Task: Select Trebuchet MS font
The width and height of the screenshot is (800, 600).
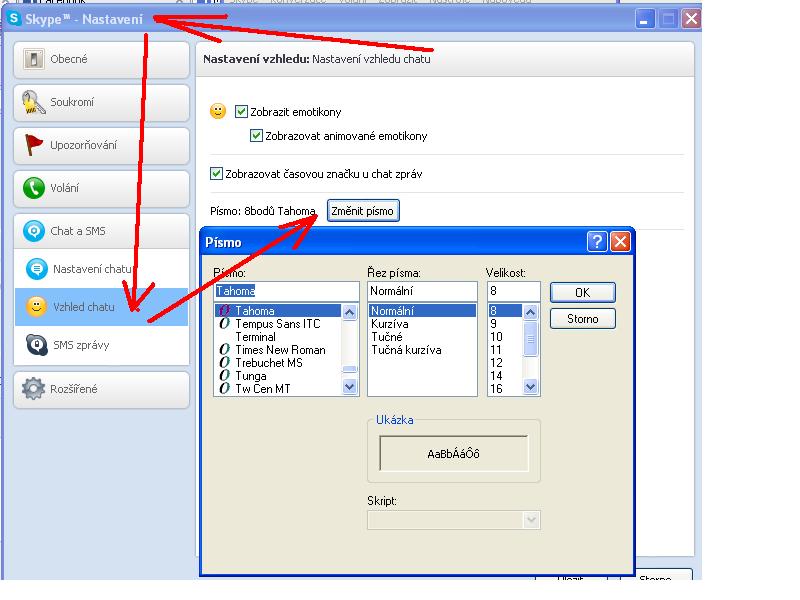Action: [x=278, y=363]
